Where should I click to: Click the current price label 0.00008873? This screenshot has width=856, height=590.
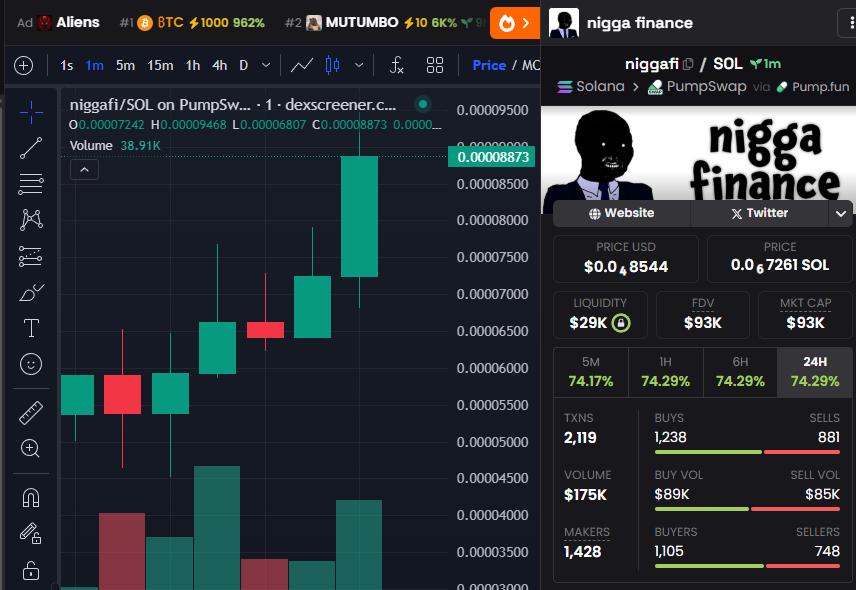(491, 157)
